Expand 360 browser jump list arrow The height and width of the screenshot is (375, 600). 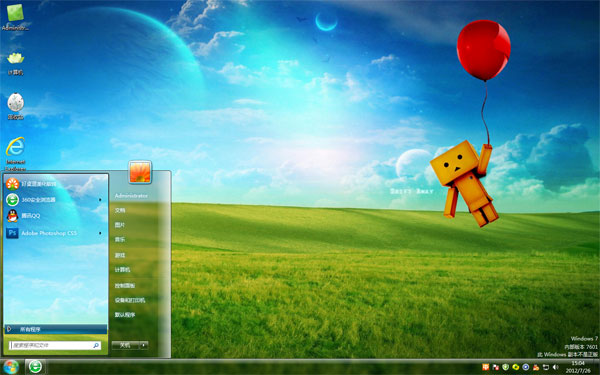coord(100,200)
